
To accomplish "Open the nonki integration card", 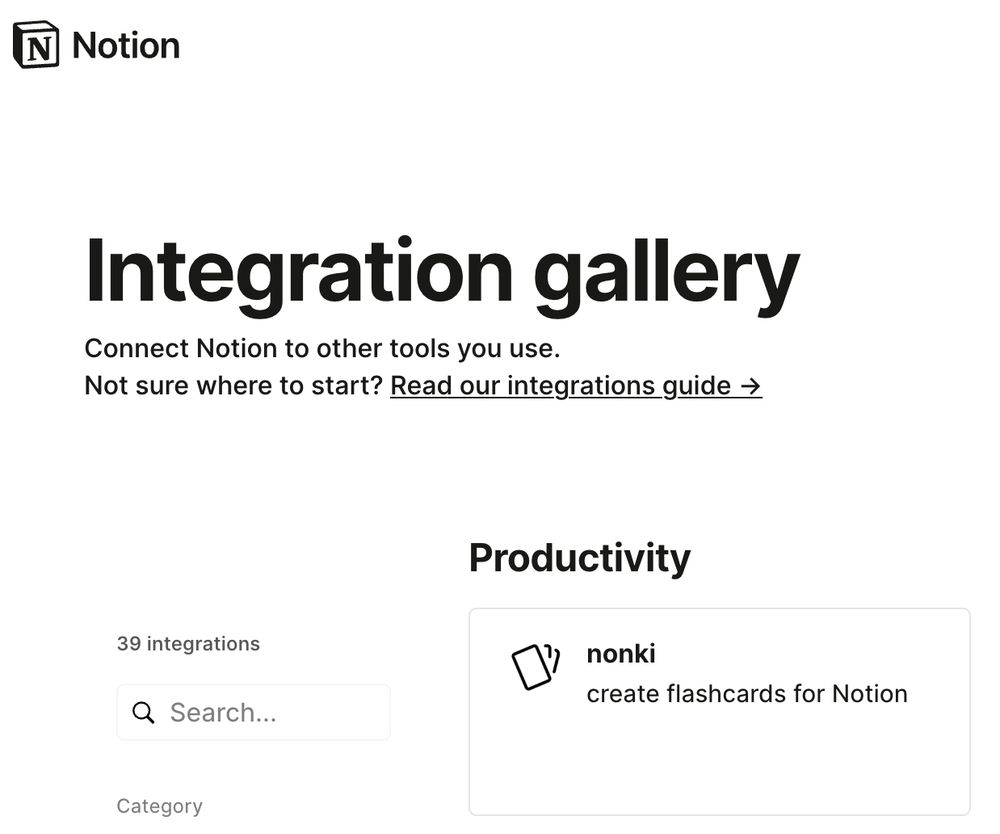I will (x=719, y=712).
